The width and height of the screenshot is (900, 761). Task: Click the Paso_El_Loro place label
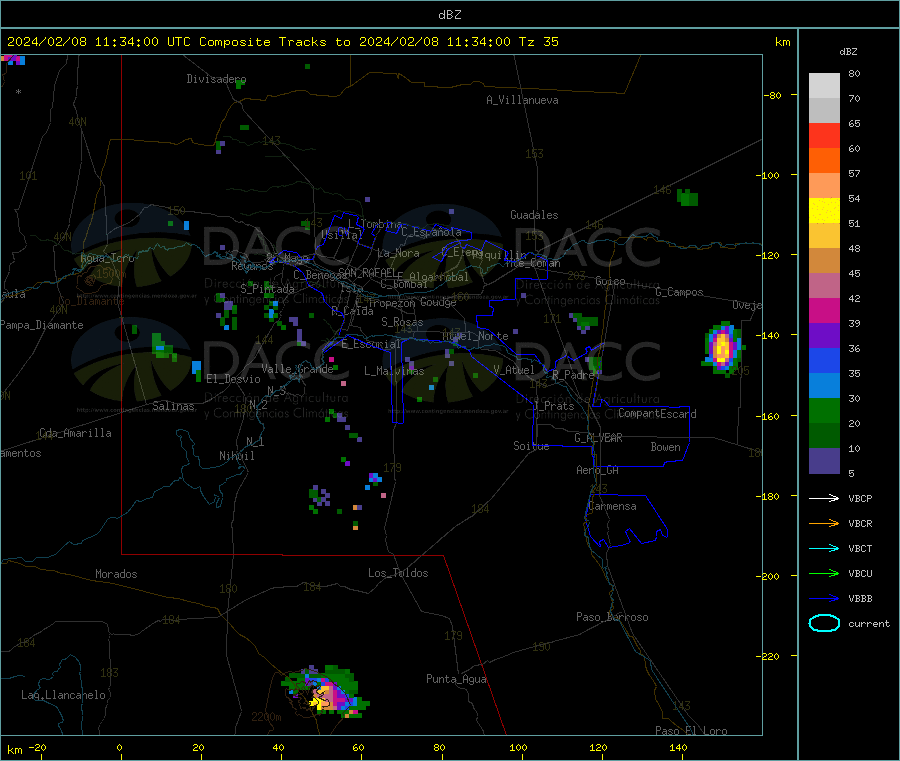[691, 731]
